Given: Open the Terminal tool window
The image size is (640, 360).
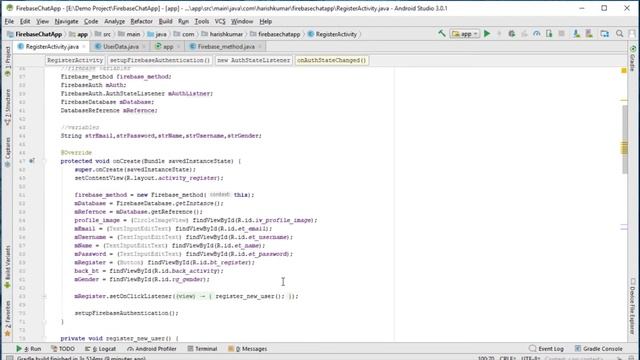Looking at the screenshot, I should [202, 349].
